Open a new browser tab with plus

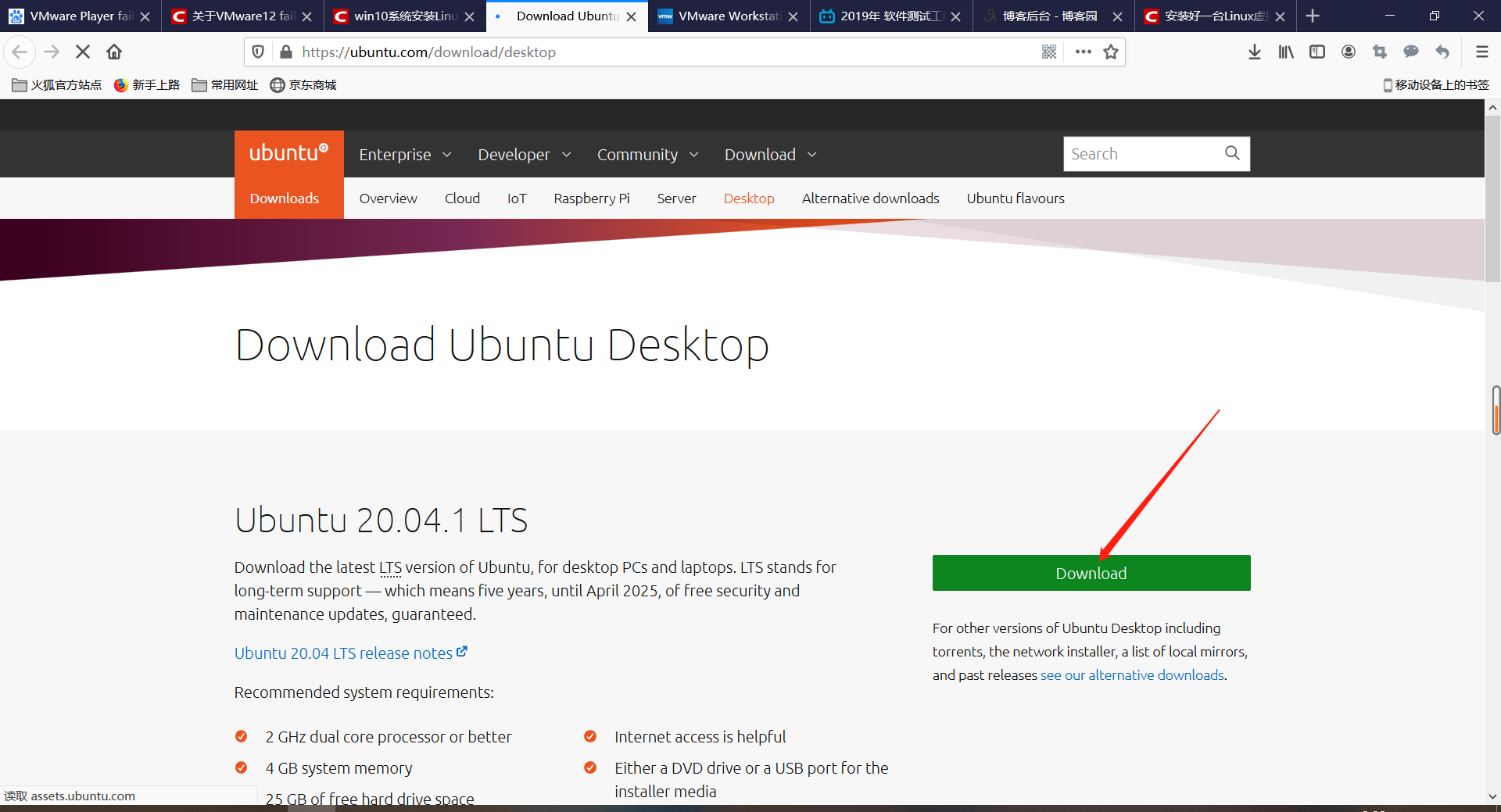point(1313,16)
